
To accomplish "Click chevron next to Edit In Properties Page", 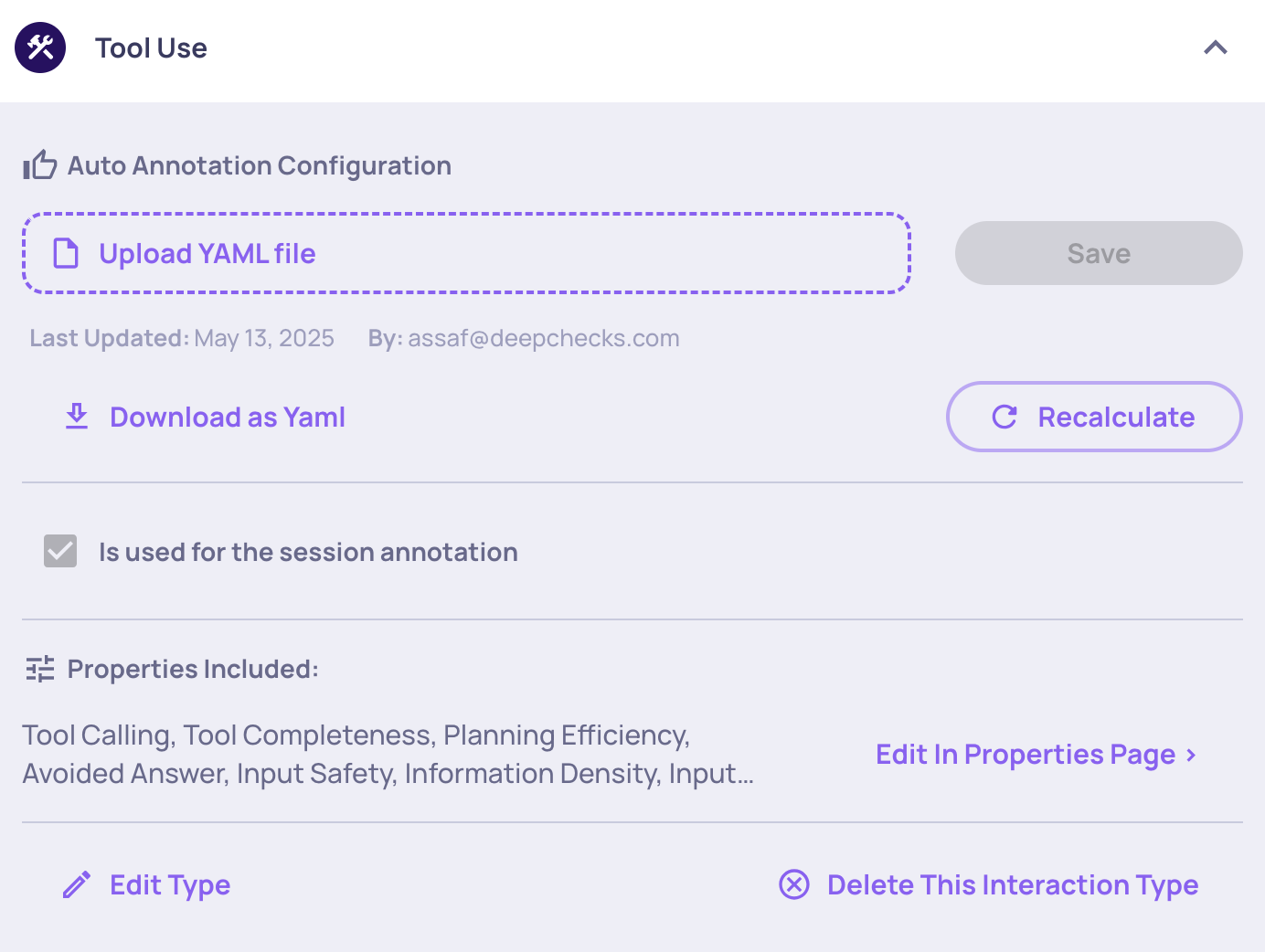I will (1191, 755).
